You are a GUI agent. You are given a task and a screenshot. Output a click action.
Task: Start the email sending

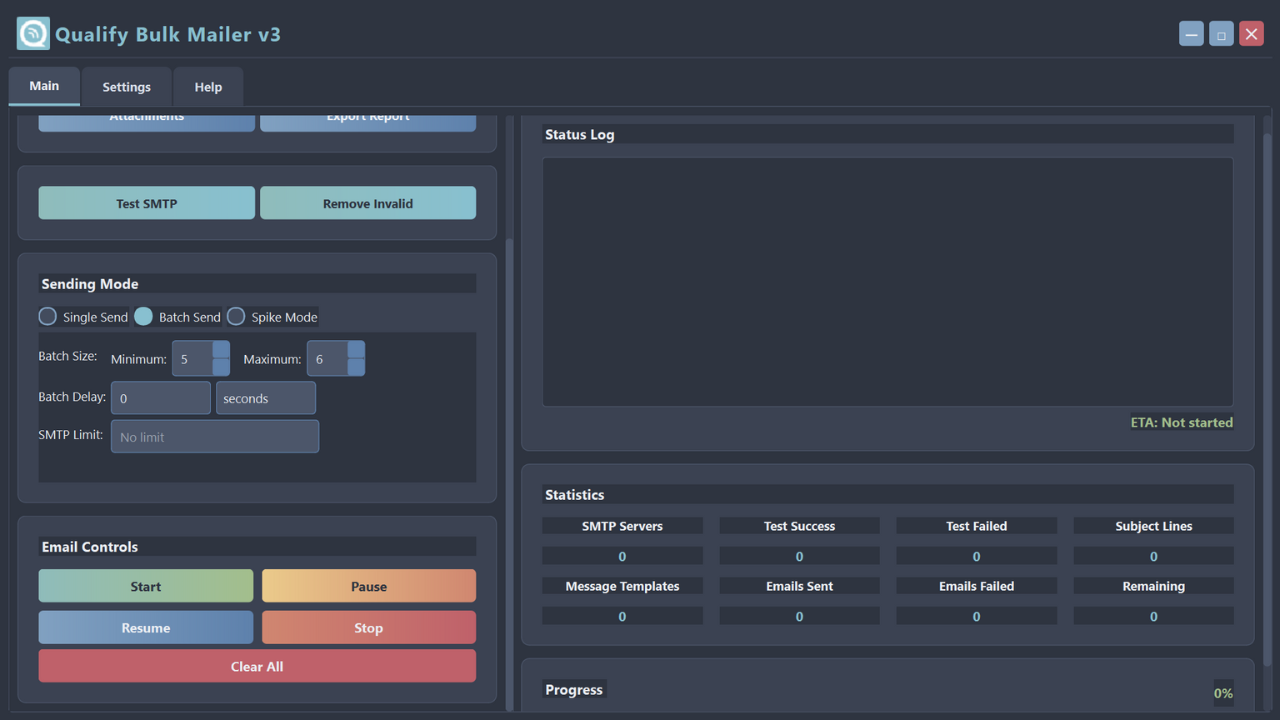coord(146,586)
